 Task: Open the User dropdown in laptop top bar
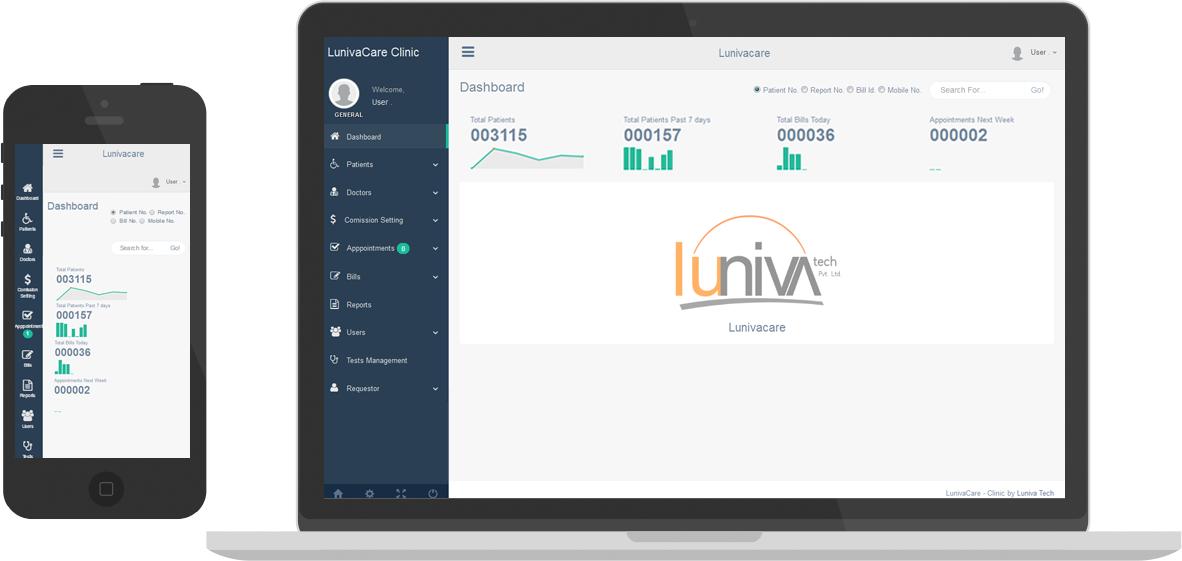click(1043, 53)
